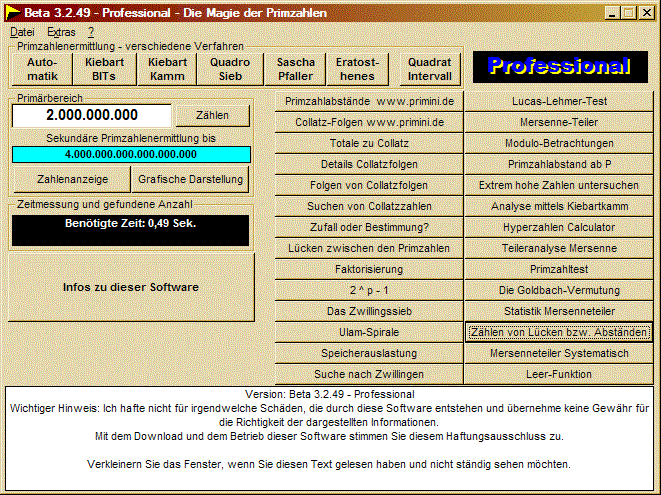Click Primzahlabstand ab P
661x495 pixels.
(559, 164)
